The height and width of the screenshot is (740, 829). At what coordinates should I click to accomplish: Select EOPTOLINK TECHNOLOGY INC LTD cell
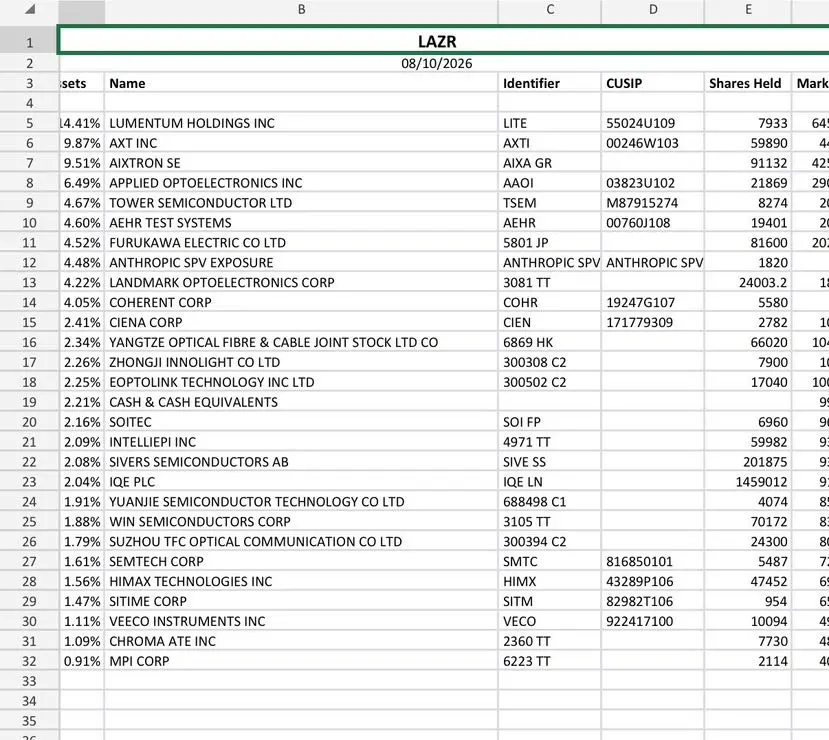[x=301, y=382]
